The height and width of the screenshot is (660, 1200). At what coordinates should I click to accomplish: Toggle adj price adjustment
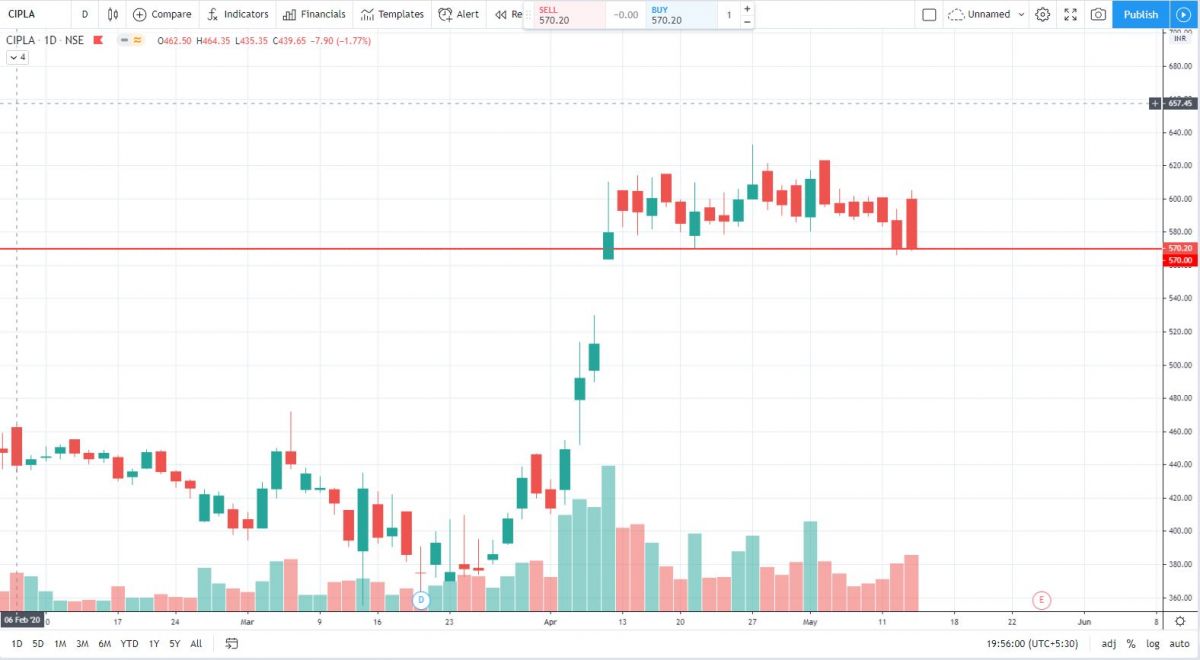[x=1109, y=644]
